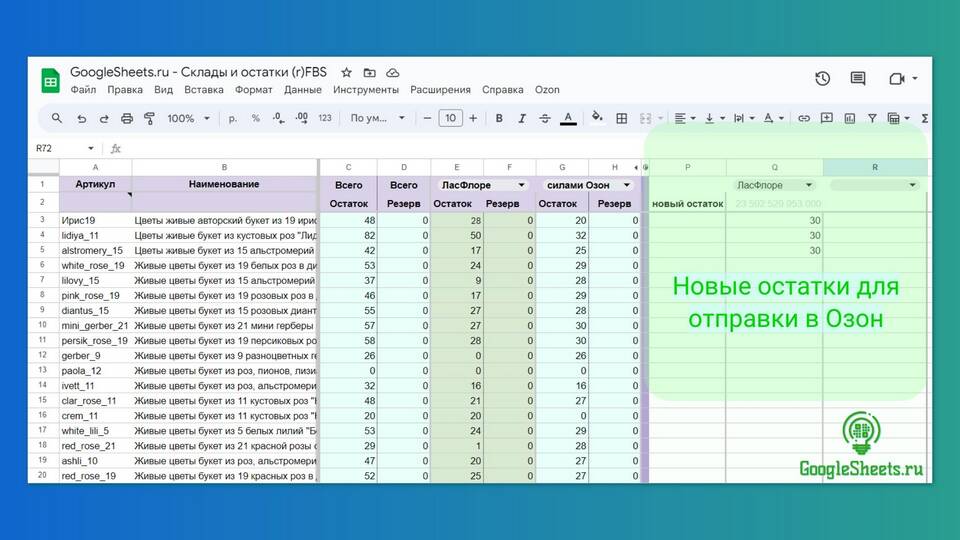Image resolution: width=960 pixels, height=540 pixels.
Task: Open font family dropdown
Action: click(377, 118)
